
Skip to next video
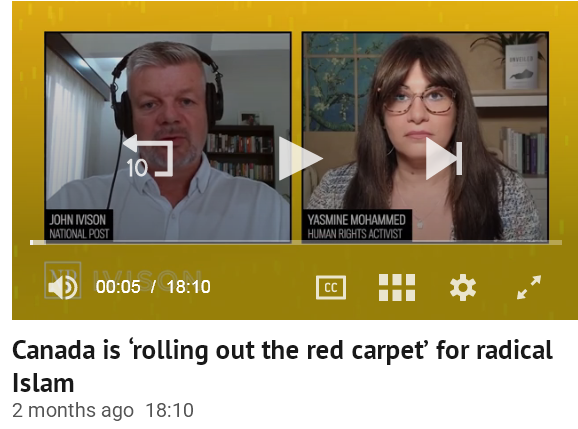tap(444, 158)
